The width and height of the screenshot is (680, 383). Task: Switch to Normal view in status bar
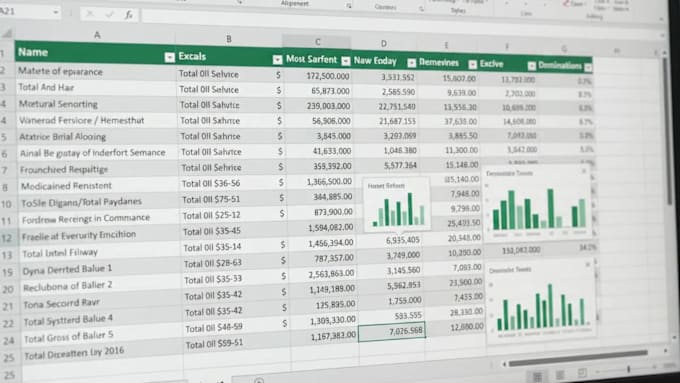(537, 376)
